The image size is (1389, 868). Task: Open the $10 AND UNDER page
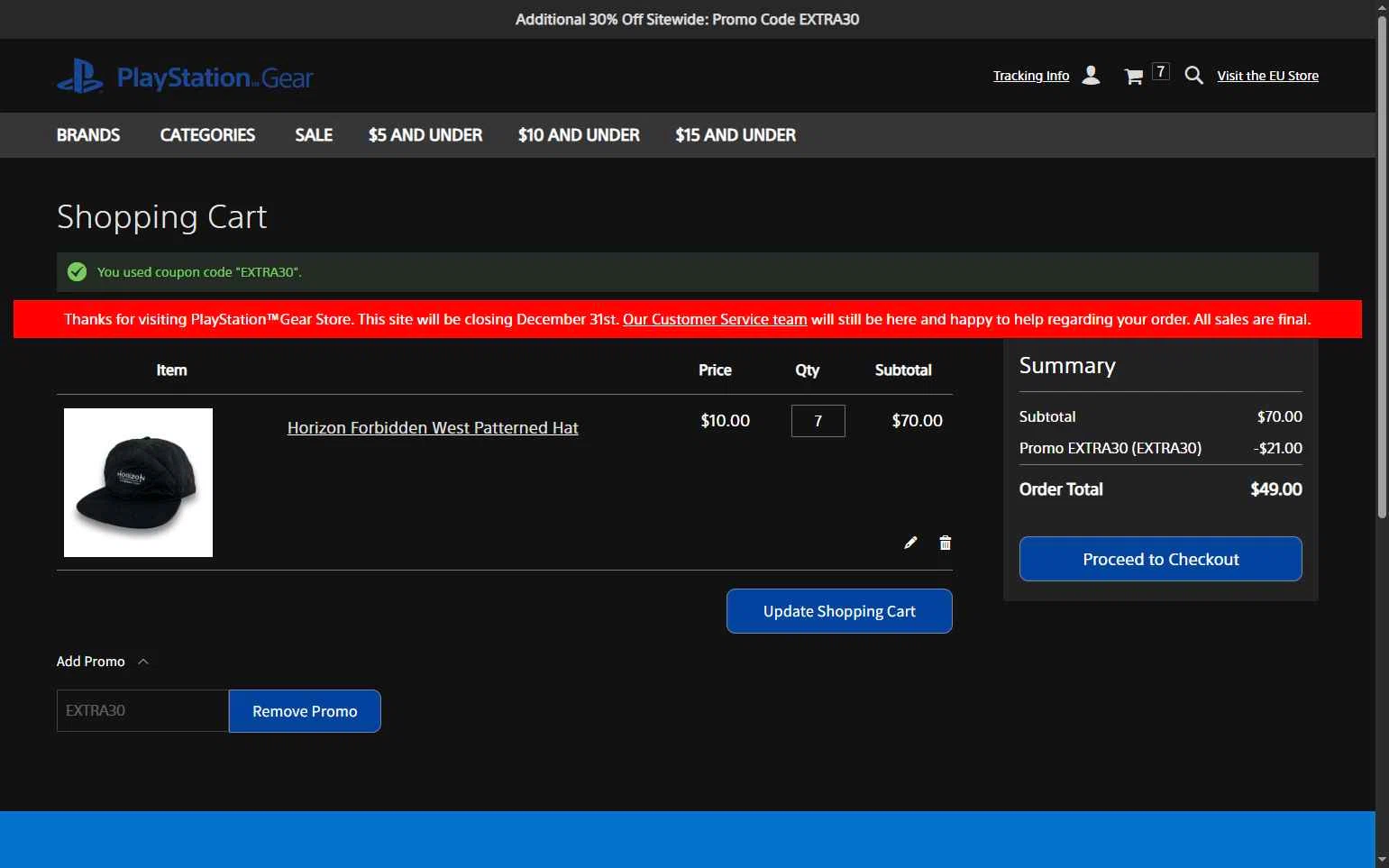tap(579, 135)
